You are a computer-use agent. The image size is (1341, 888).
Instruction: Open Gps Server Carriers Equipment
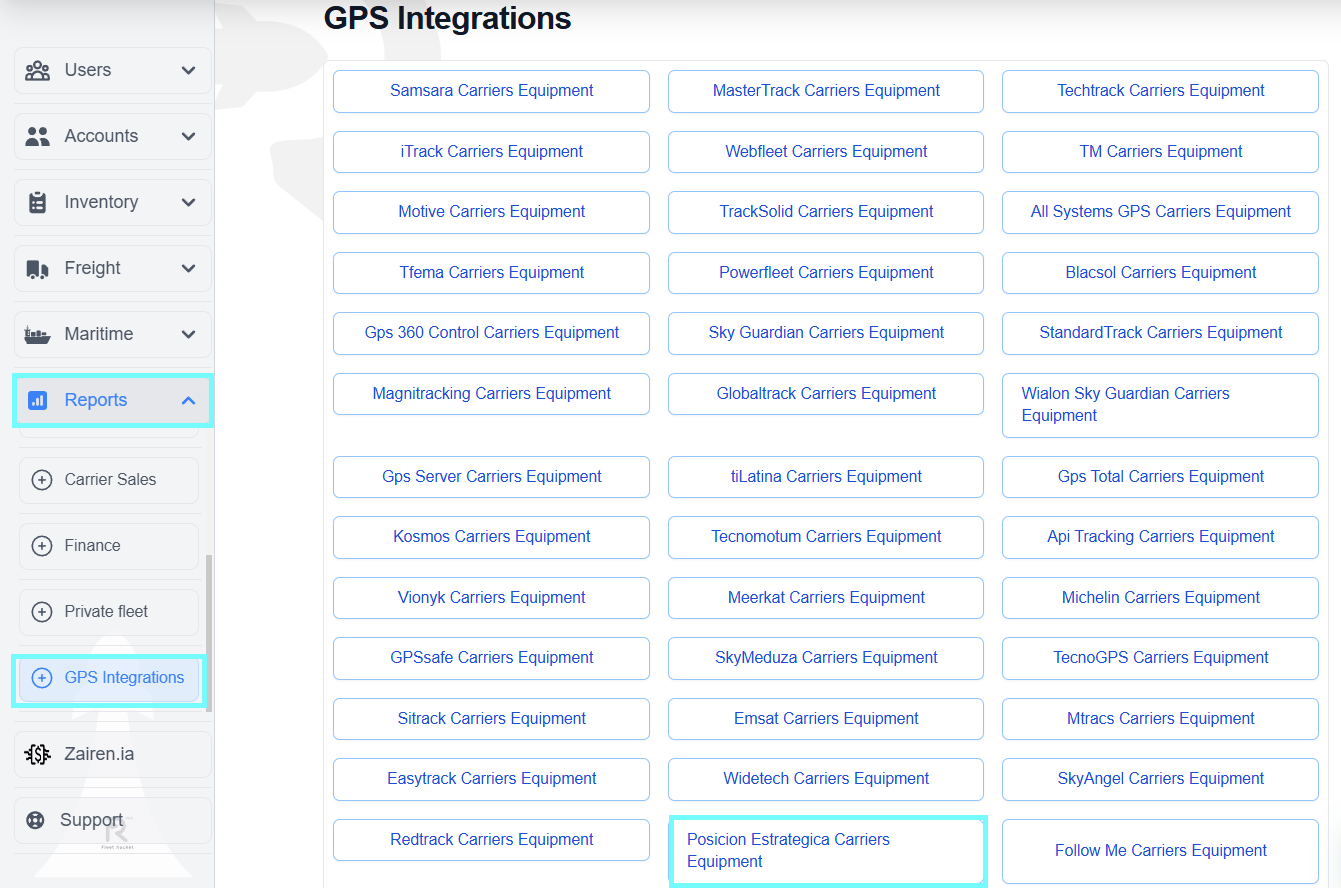(491, 477)
